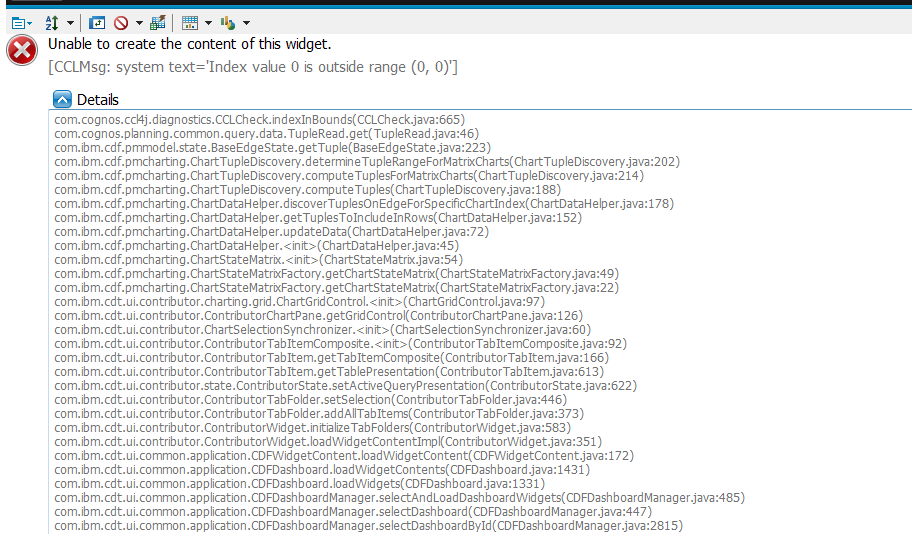Click the red error X icon
This screenshot has height=534, width=912.
(22, 51)
